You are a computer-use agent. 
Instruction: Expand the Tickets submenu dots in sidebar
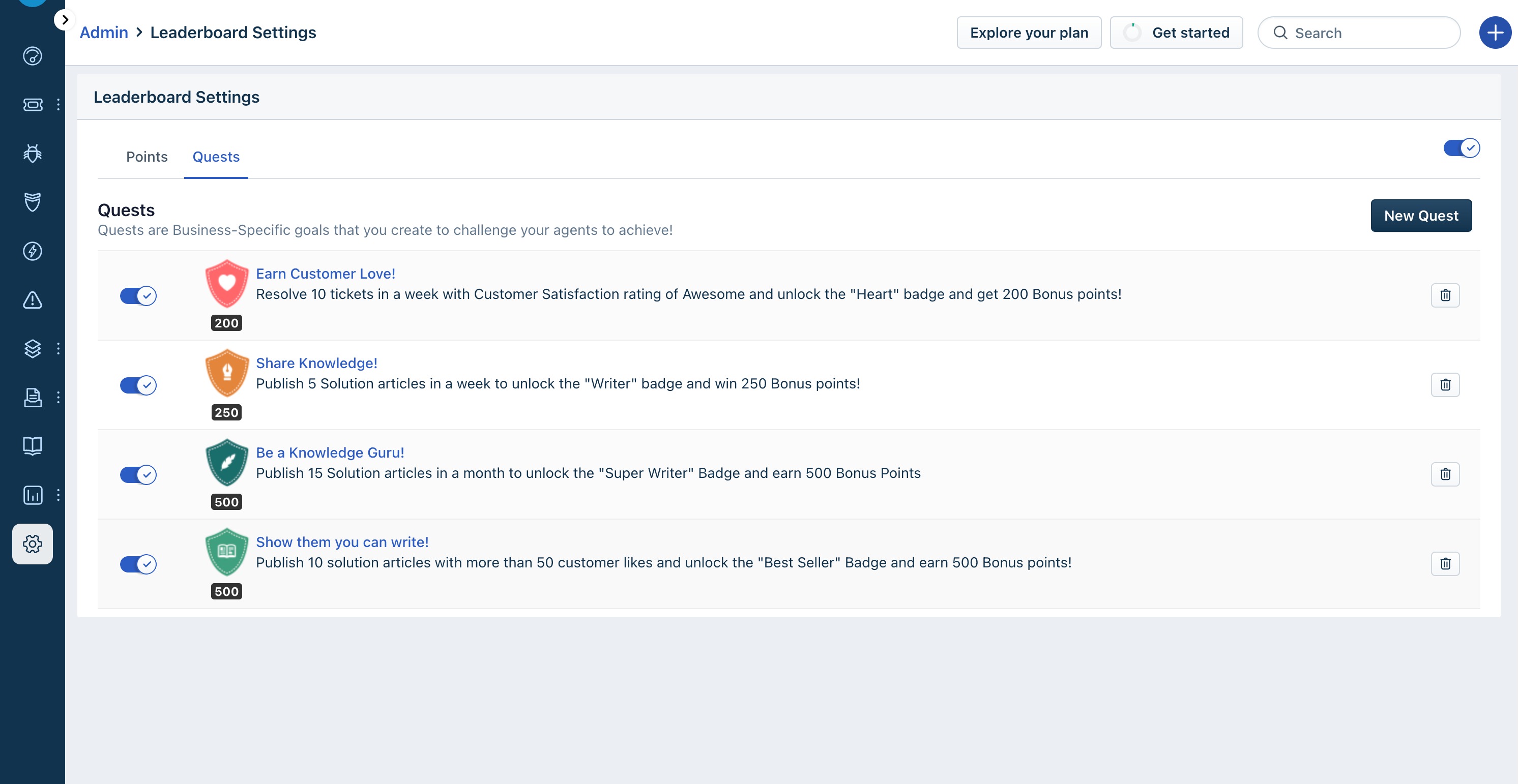[x=59, y=105]
